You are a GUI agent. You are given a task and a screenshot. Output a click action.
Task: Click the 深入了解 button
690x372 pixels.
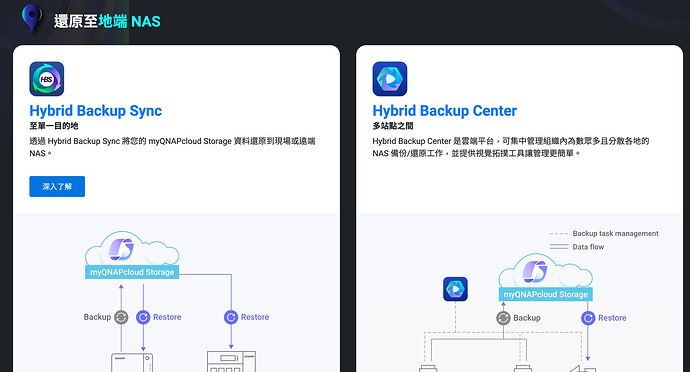coord(57,187)
